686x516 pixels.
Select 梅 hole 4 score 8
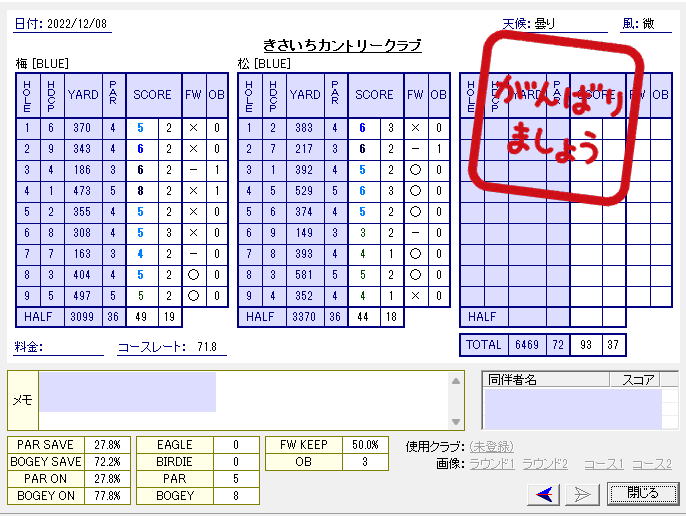(x=140, y=191)
